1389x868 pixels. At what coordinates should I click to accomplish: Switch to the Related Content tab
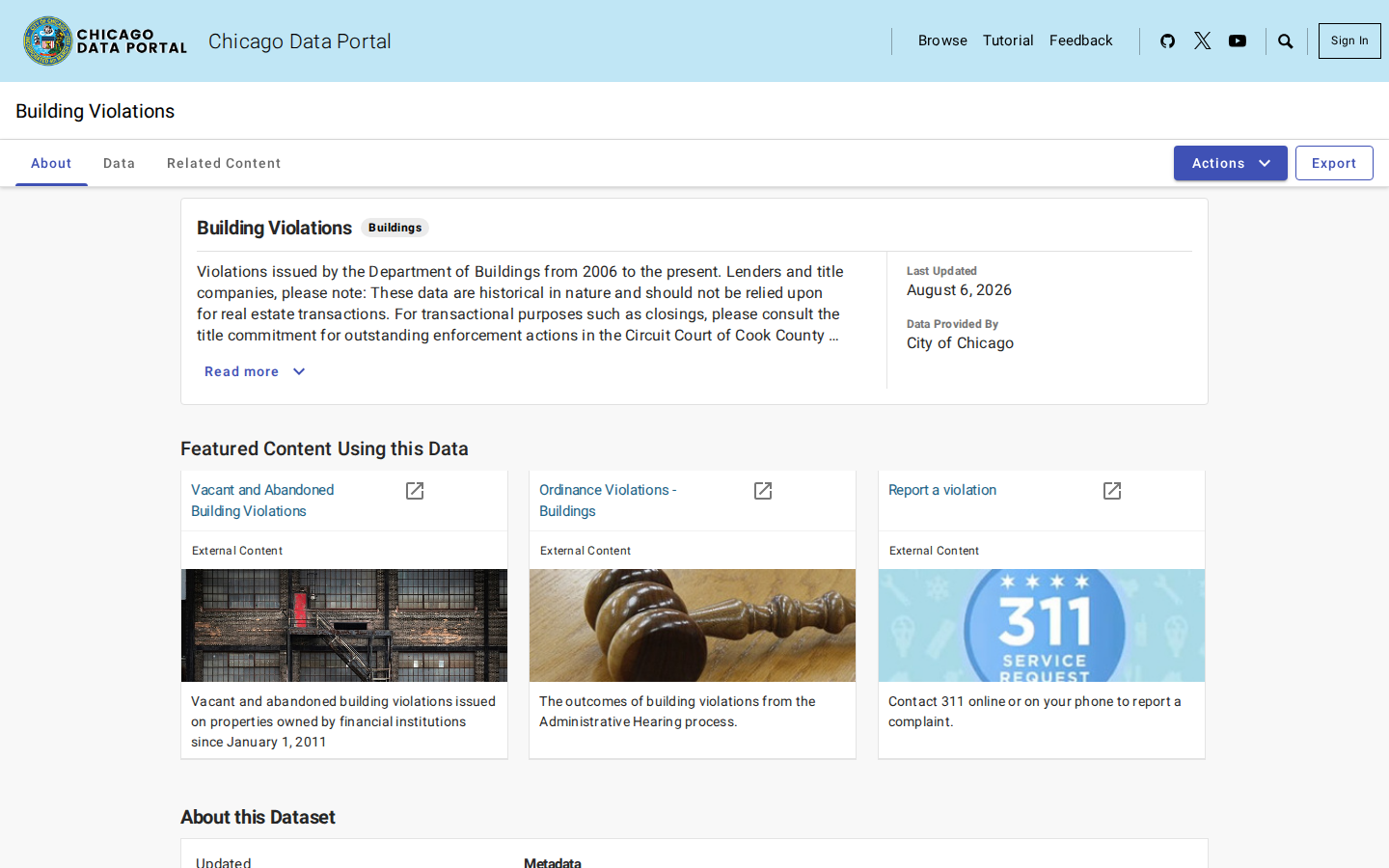tap(224, 163)
